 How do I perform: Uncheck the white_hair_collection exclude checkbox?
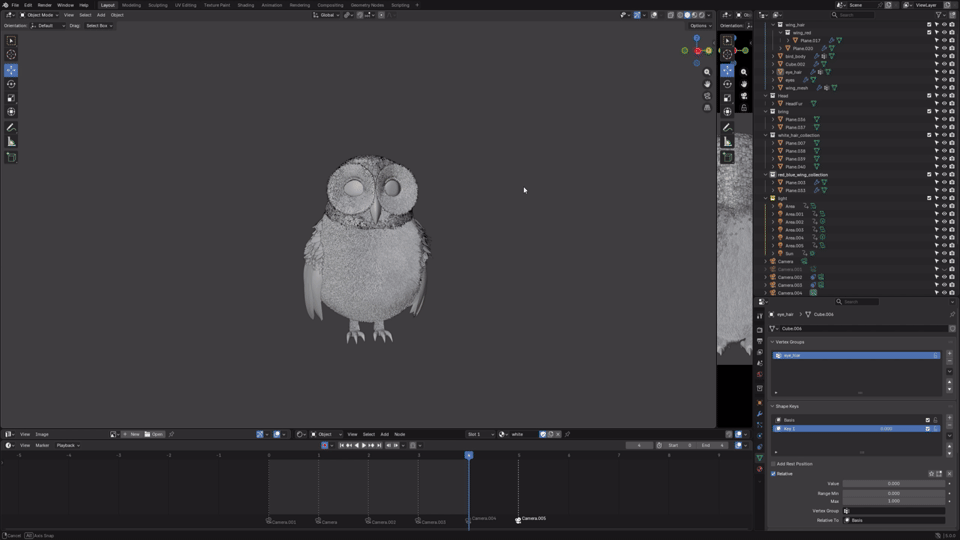coord(929,135)
